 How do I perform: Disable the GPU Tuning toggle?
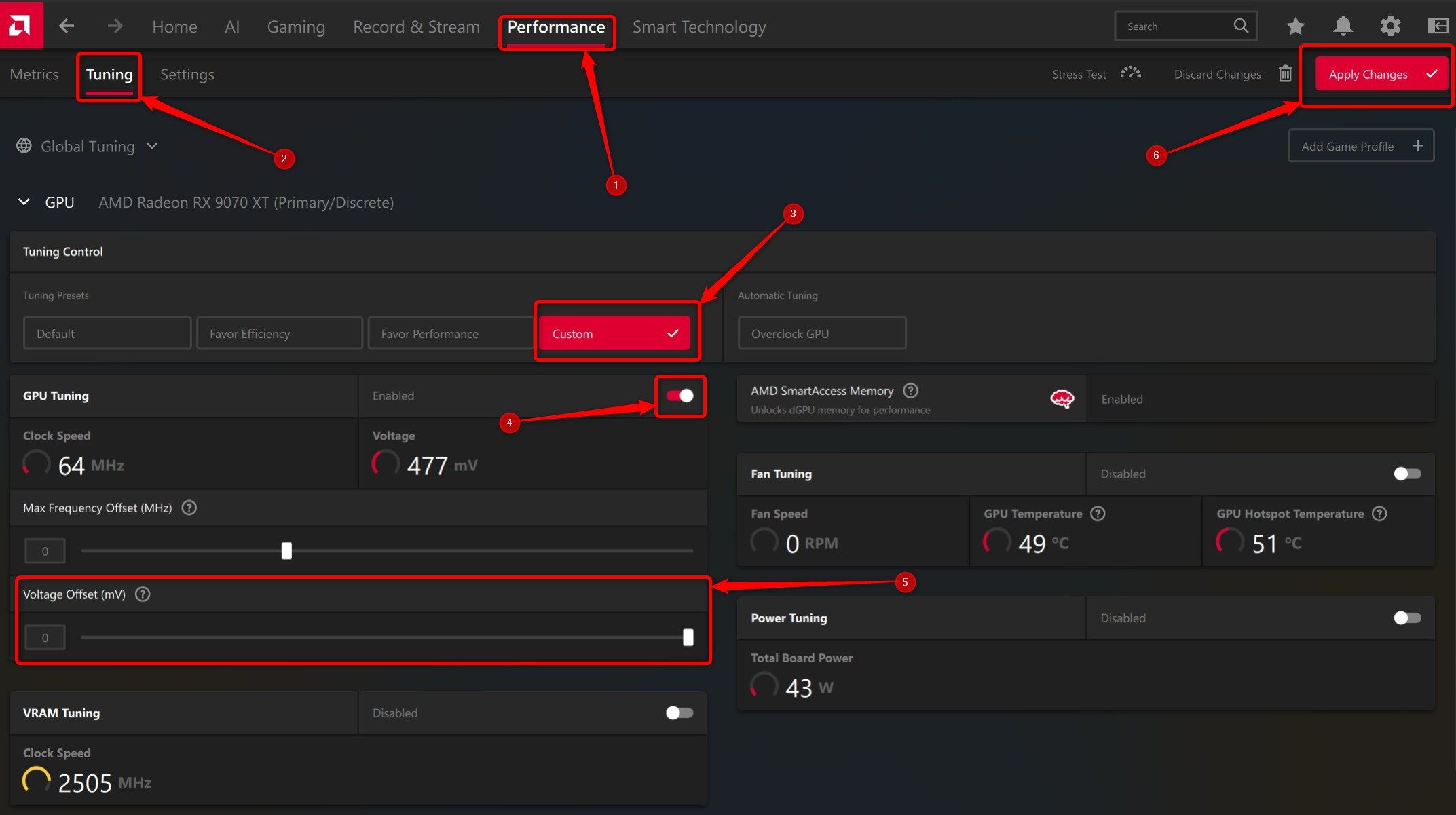click(x=679, y=396)
